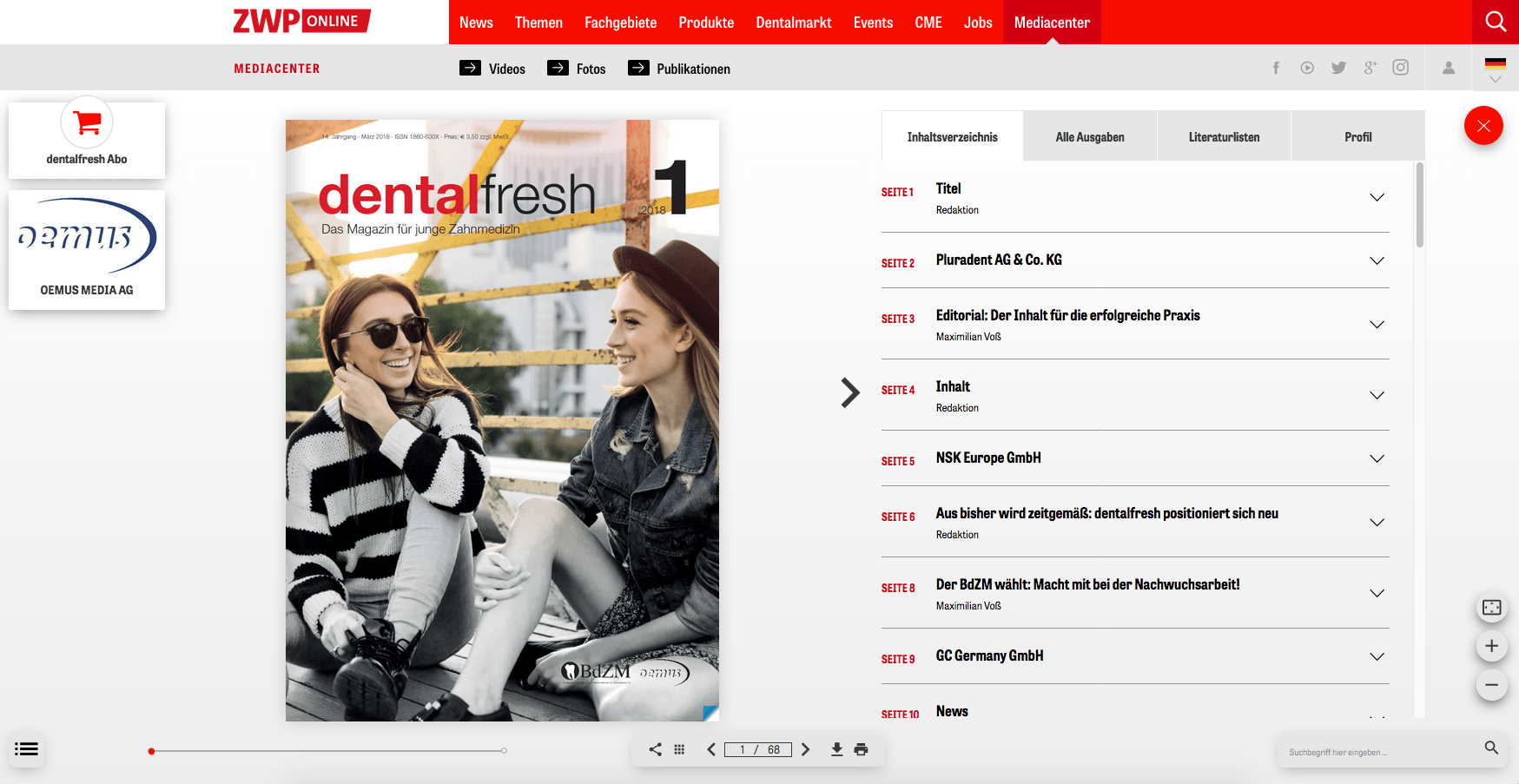
Task: Open the Dentalmarkt menu
Action: pos(794,23)
